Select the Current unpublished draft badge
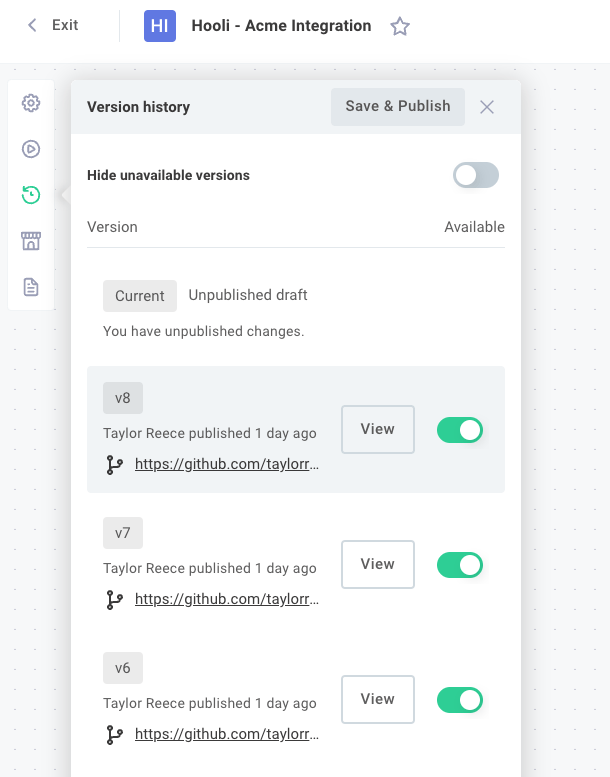610x777 pixels. (x=140, y=296)
